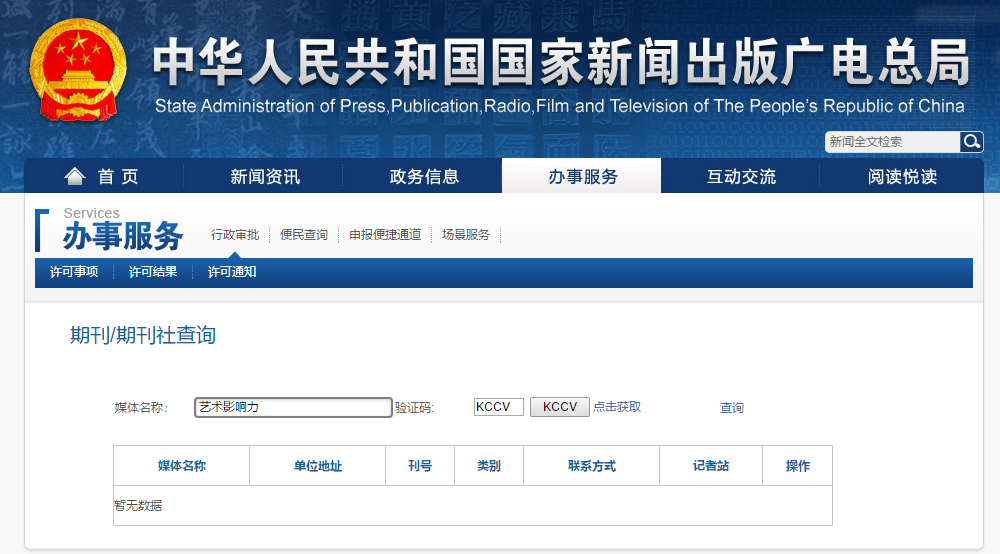Image resolution: width=1000 pixels, height=554 pixels.
Task: Click the 记者站 column header
Action: click(x=710, y=466)
